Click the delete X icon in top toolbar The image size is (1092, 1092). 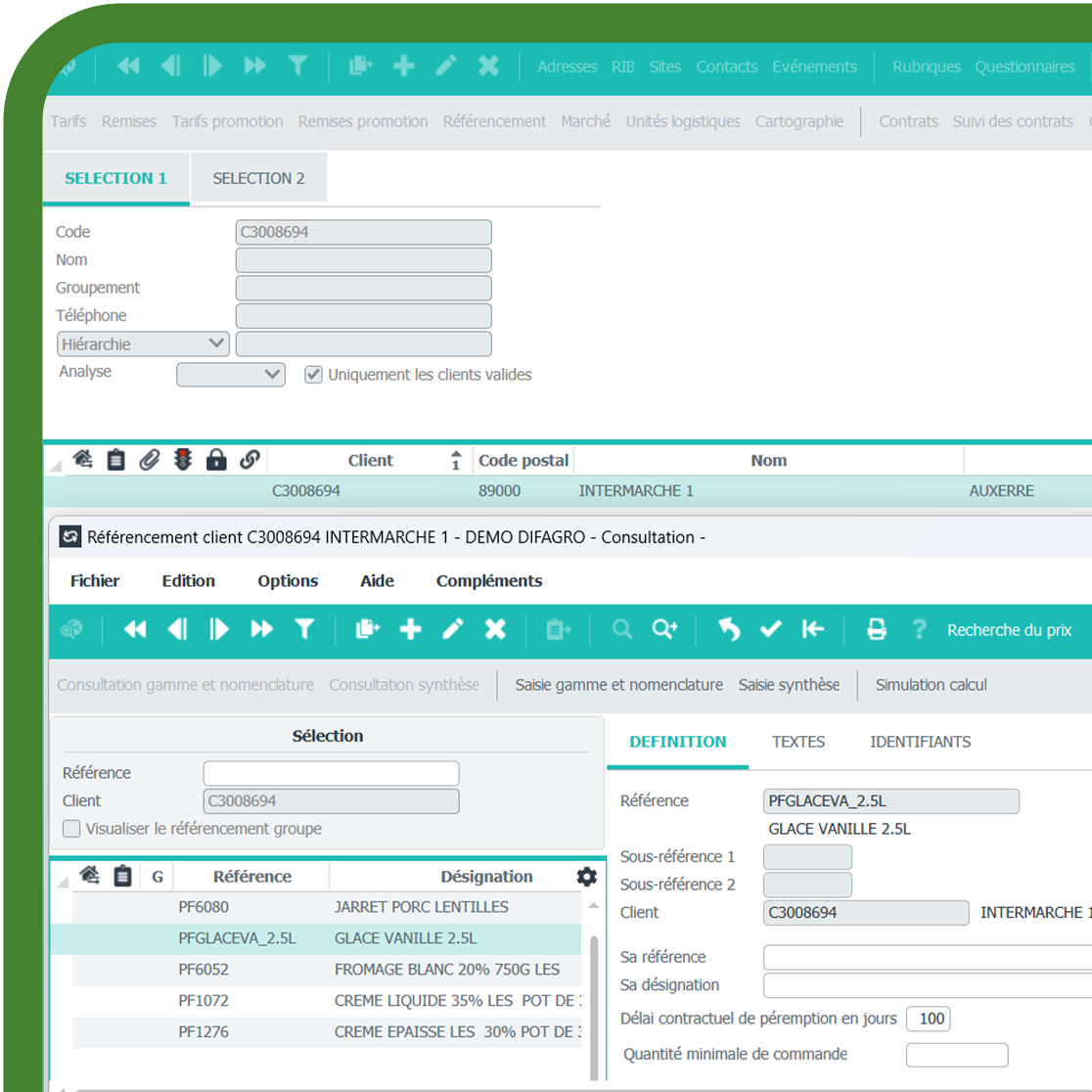[488, 67]
